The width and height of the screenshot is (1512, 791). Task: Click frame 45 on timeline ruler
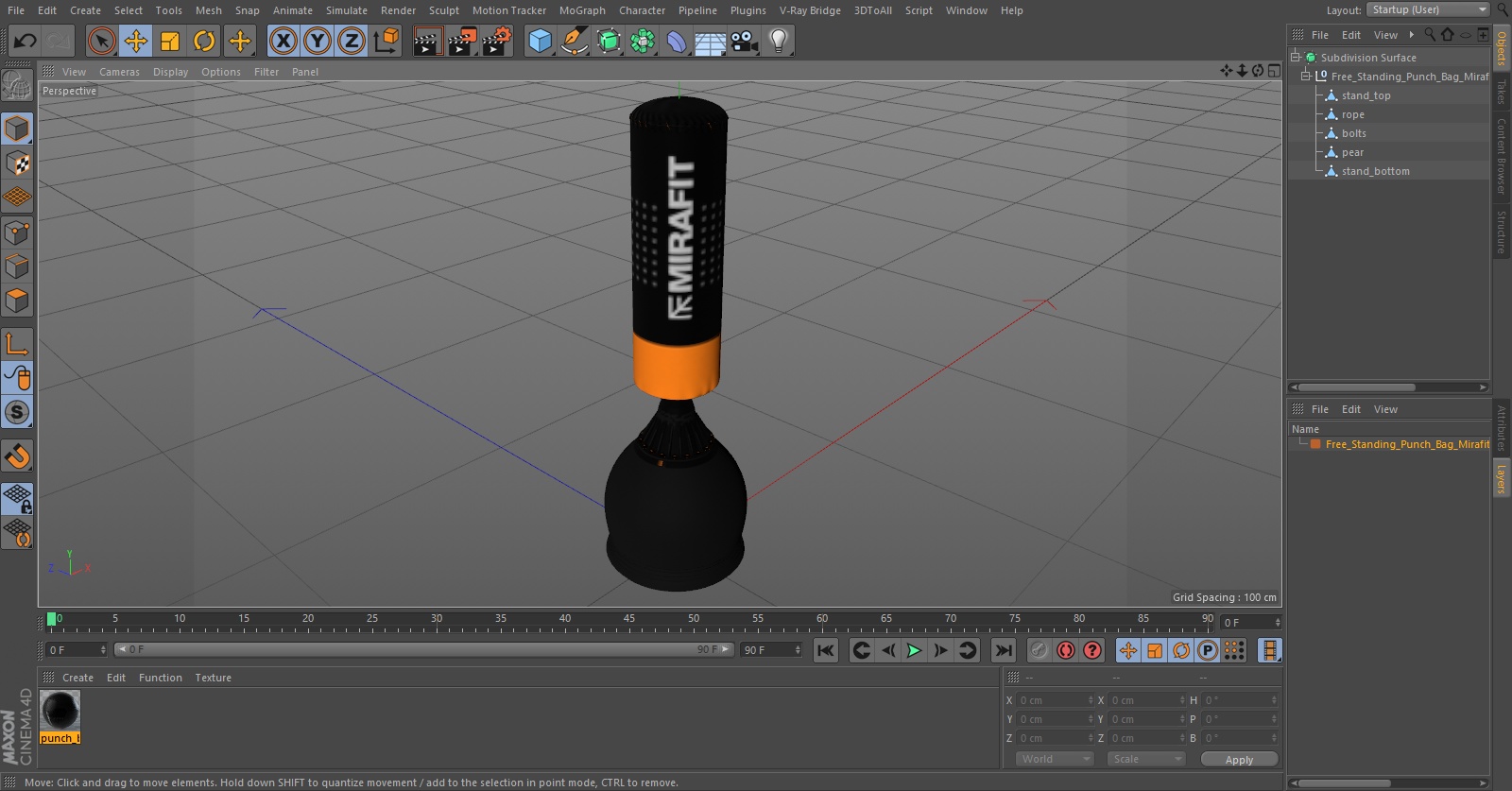(629, 620)
